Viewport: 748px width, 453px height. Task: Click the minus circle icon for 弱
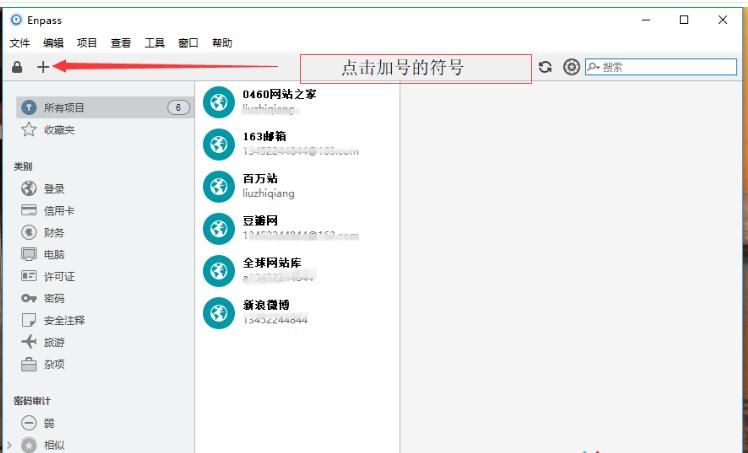pyautogui.click(x=29, y=423)
